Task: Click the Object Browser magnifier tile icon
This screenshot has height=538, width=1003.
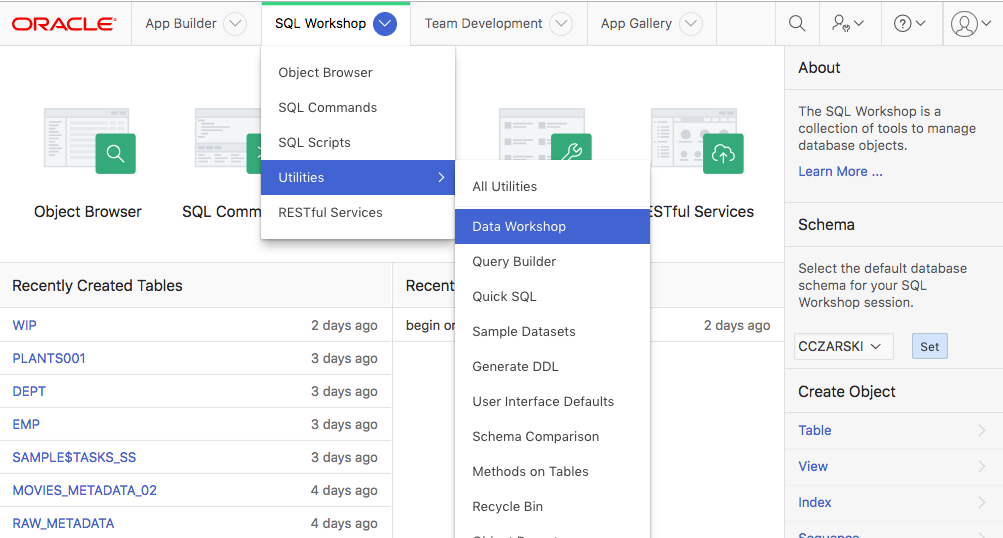Action: pos(115,154)
